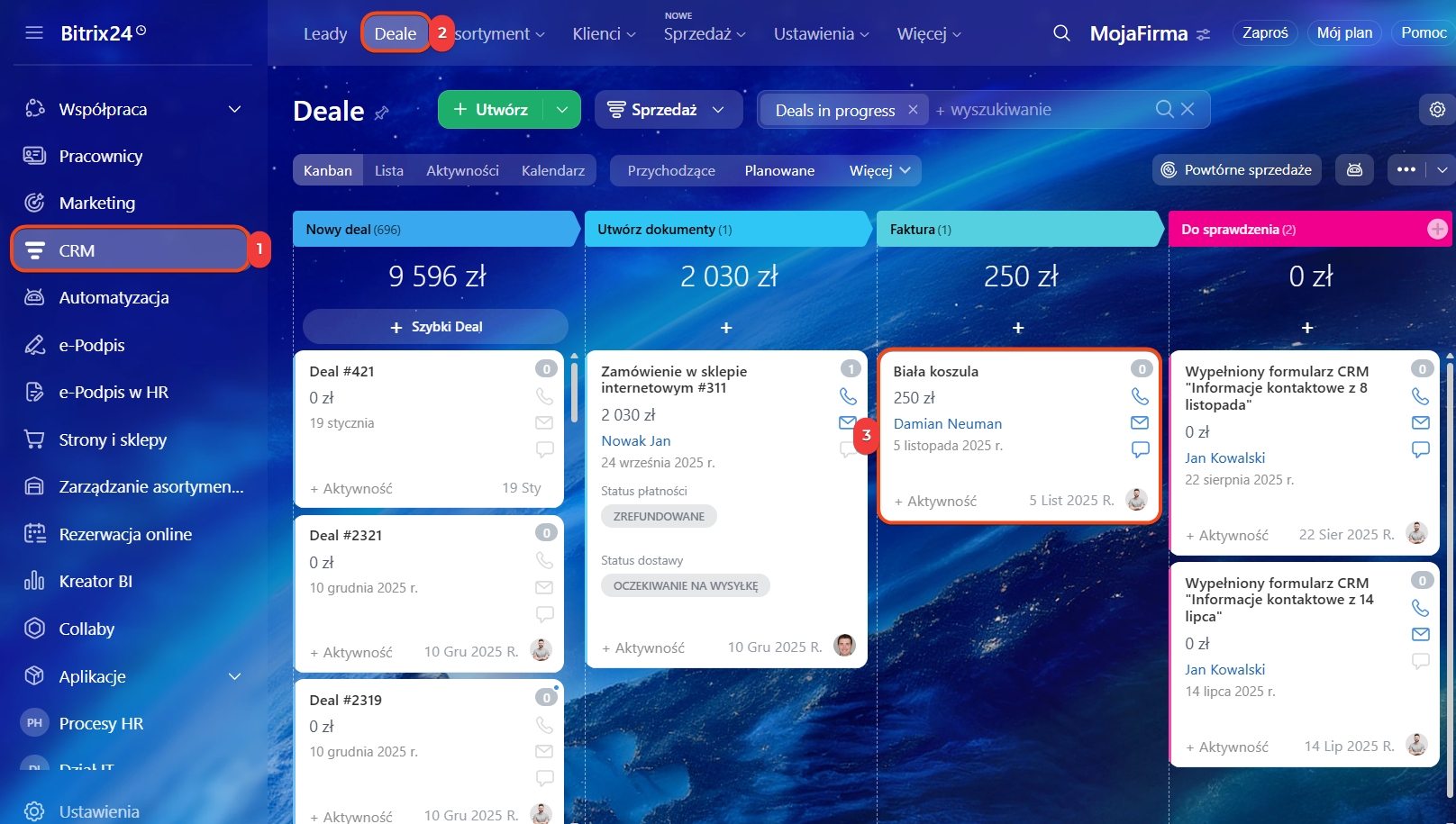Show Planowane deals filter
This screenshot has width=1456, height=824.
point(779,170)
